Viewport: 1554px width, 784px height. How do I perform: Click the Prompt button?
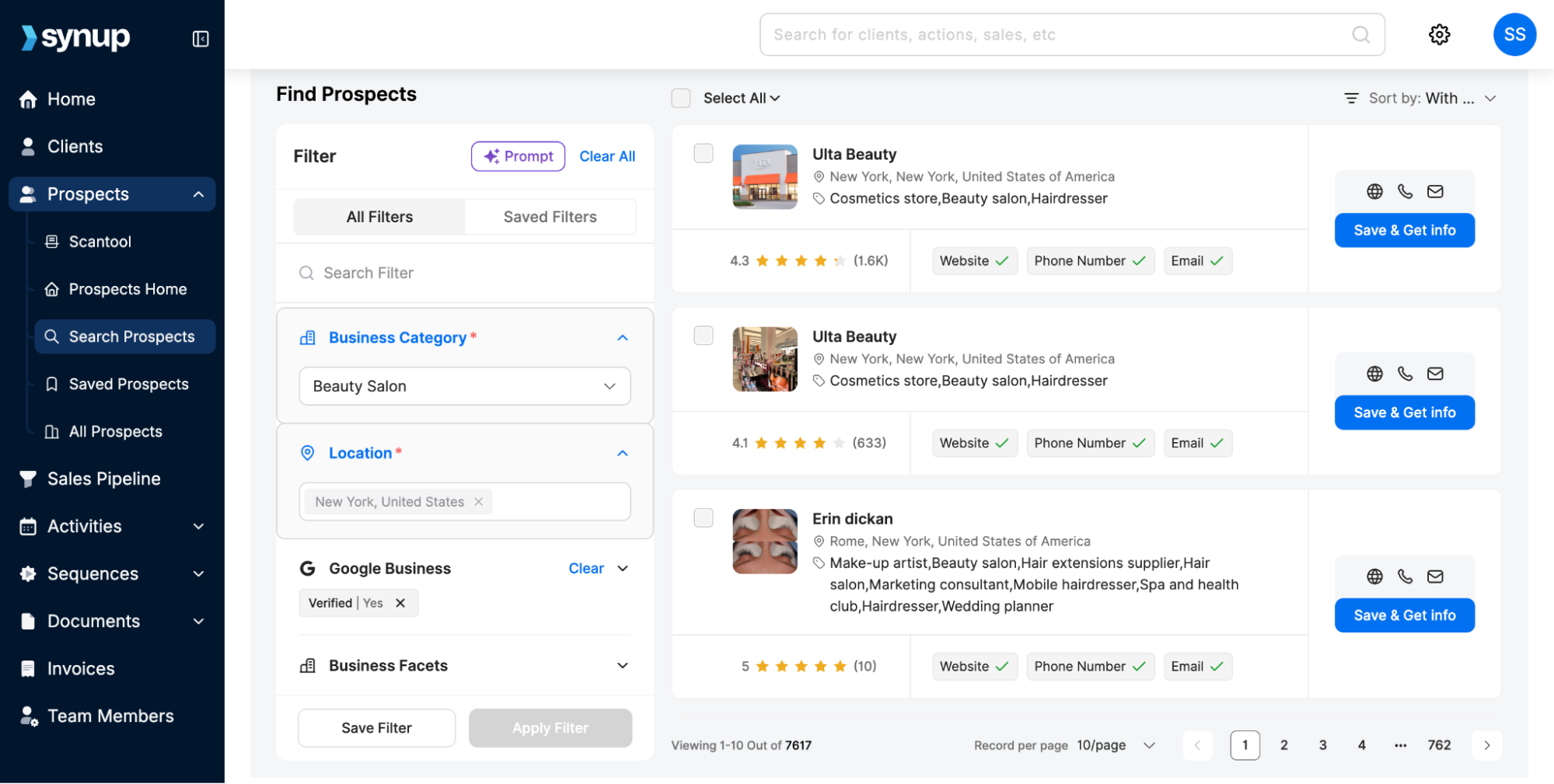[518, 156]
